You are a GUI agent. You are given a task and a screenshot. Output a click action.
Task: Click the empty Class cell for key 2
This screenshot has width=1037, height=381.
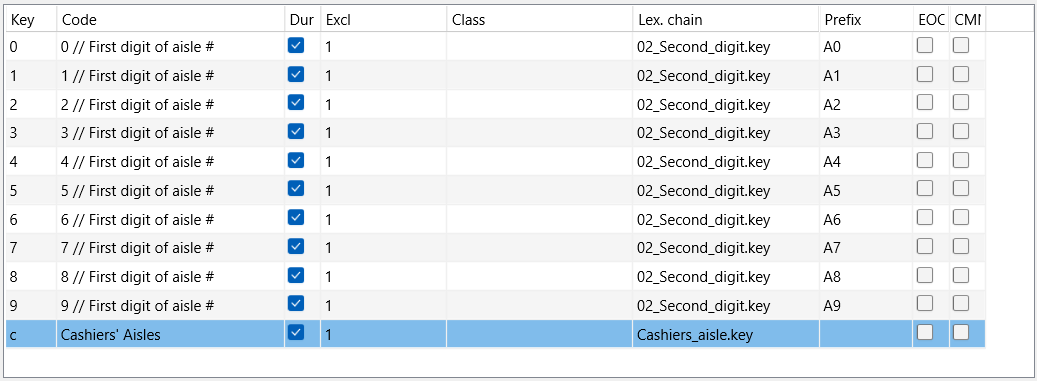[539, 104]
